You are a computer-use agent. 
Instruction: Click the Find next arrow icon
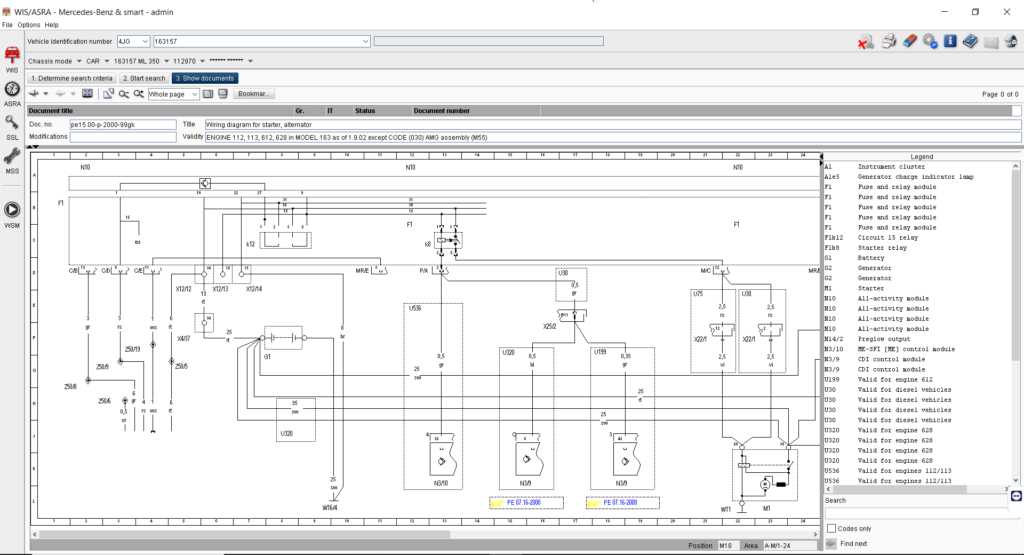pos(831,543)
